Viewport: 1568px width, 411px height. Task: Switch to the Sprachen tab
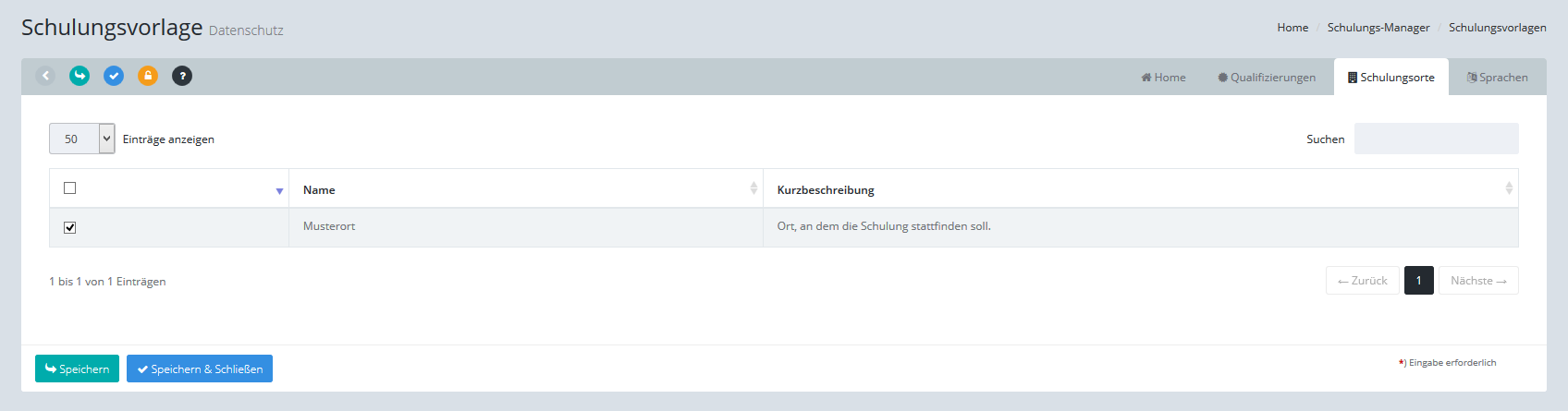coord(1497,78)
